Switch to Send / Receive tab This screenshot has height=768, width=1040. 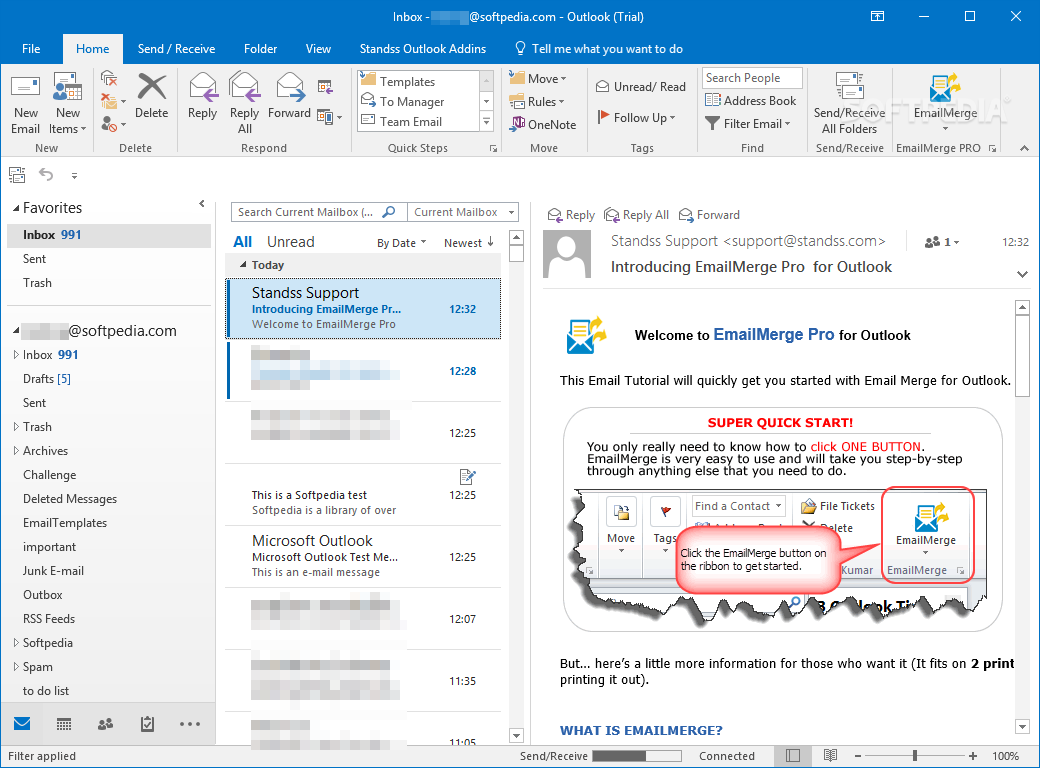(x=176, y=48)
